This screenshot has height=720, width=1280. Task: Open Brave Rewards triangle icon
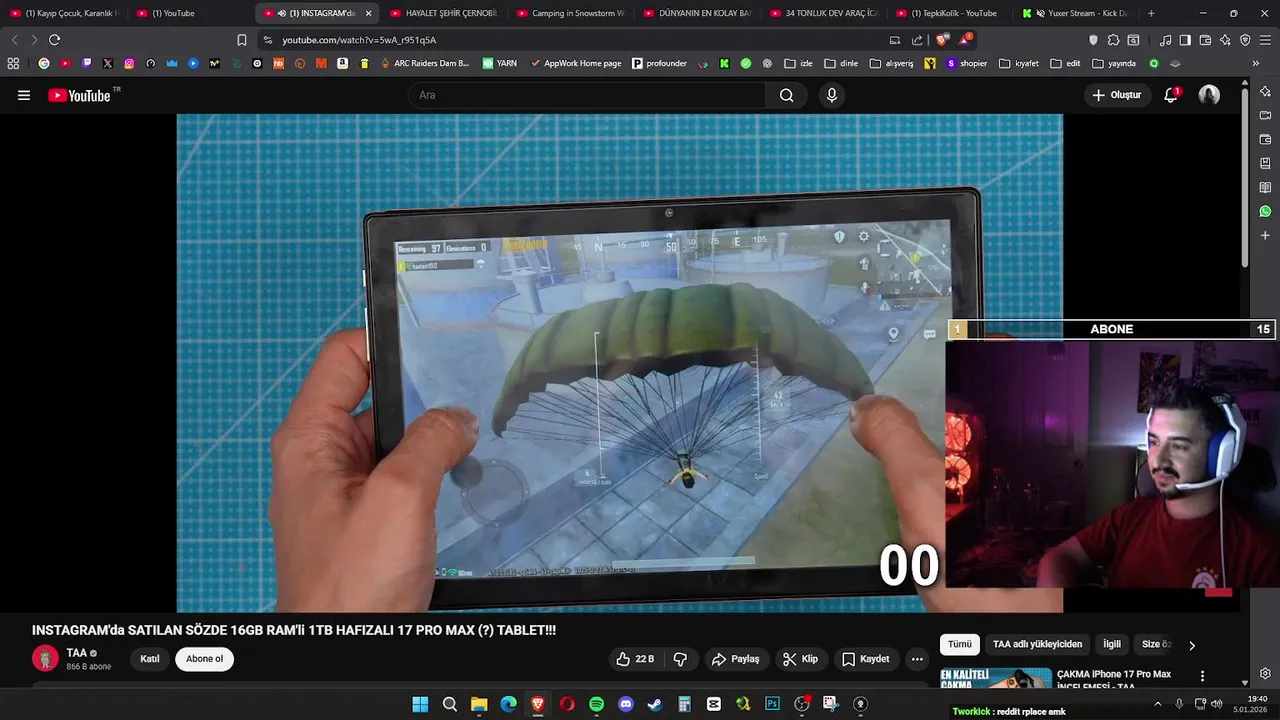point(965,40)
